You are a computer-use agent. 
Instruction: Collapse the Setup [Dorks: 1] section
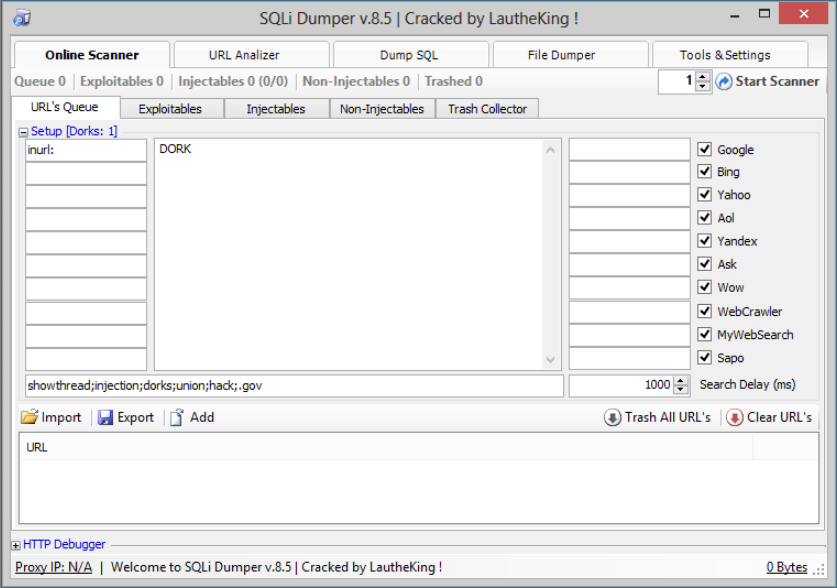23,131
